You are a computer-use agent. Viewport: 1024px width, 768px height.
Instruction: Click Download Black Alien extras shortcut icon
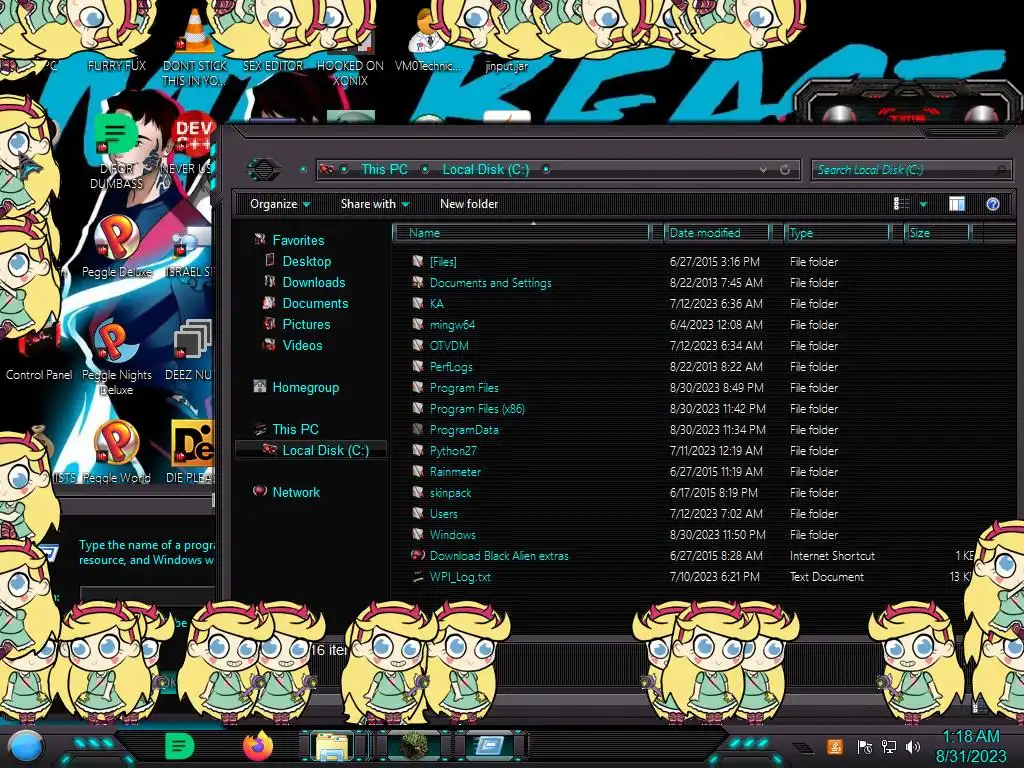(418, 555)
